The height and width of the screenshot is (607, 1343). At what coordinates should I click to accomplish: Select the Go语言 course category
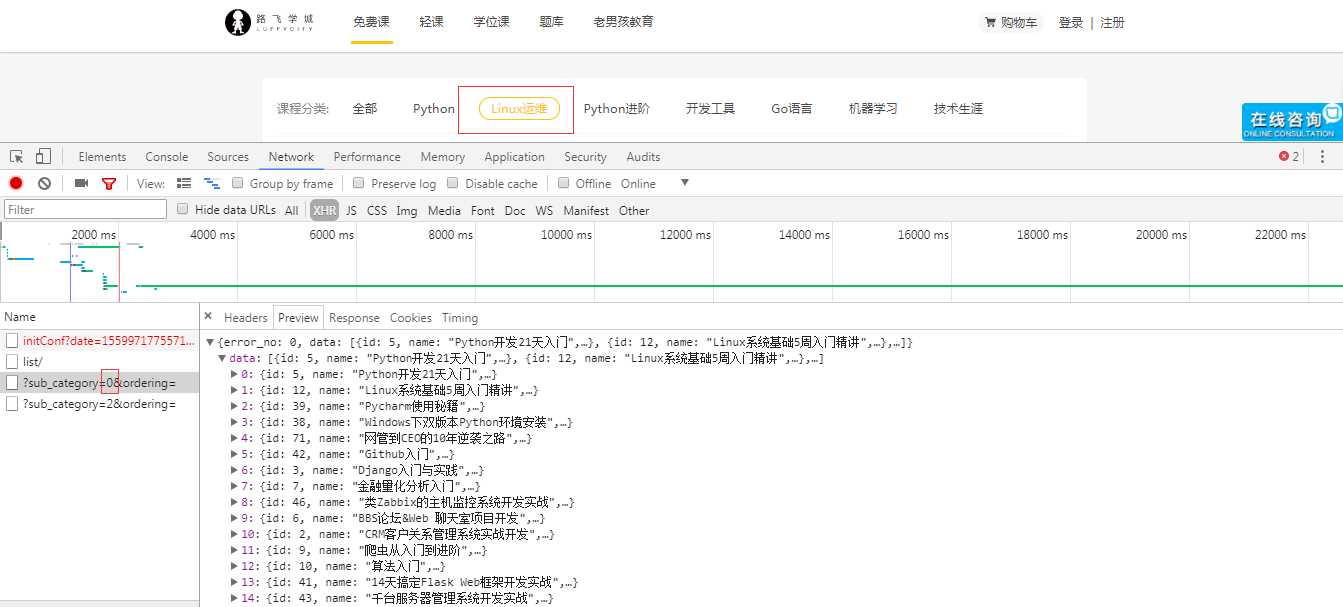(x=792, y=109)
